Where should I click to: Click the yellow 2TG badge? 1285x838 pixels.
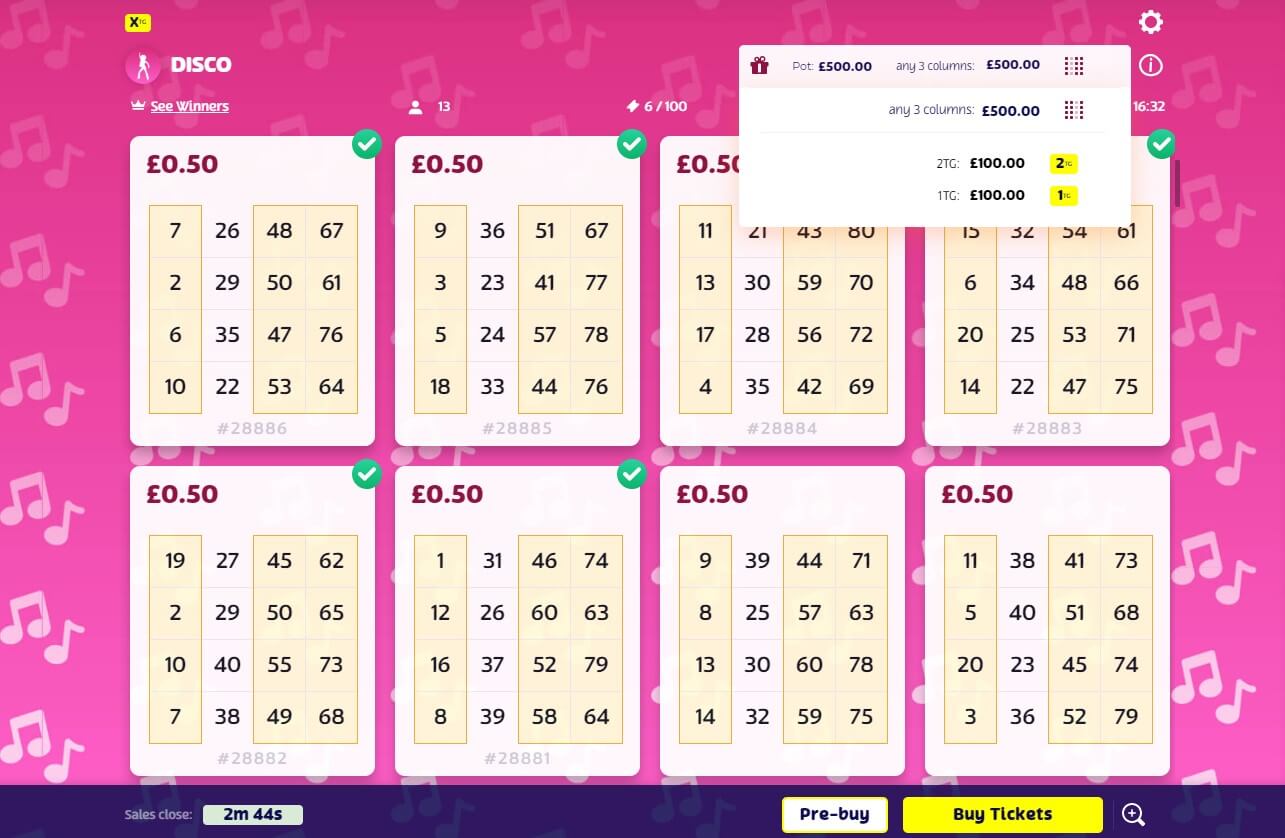point(1063,163)
